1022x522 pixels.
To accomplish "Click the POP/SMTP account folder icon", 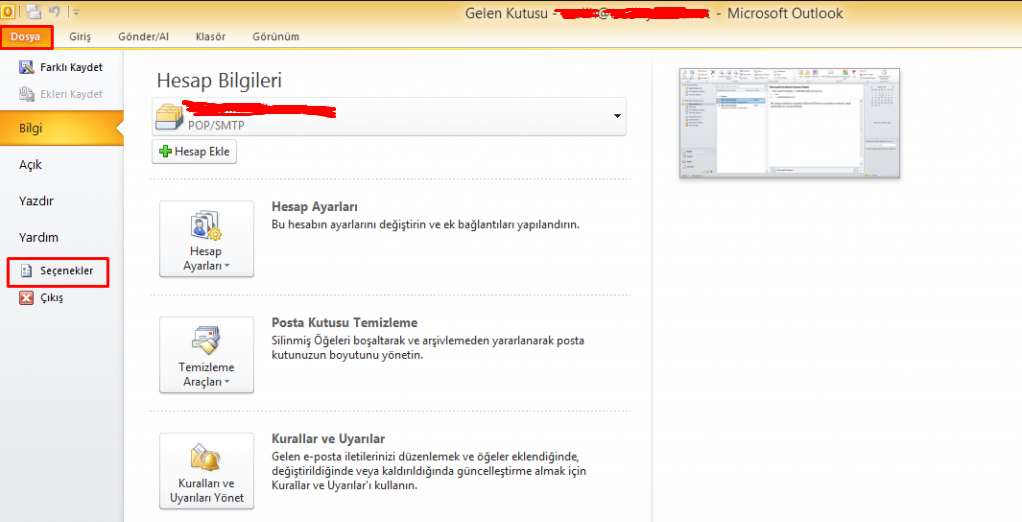I will tap(169, 117).
